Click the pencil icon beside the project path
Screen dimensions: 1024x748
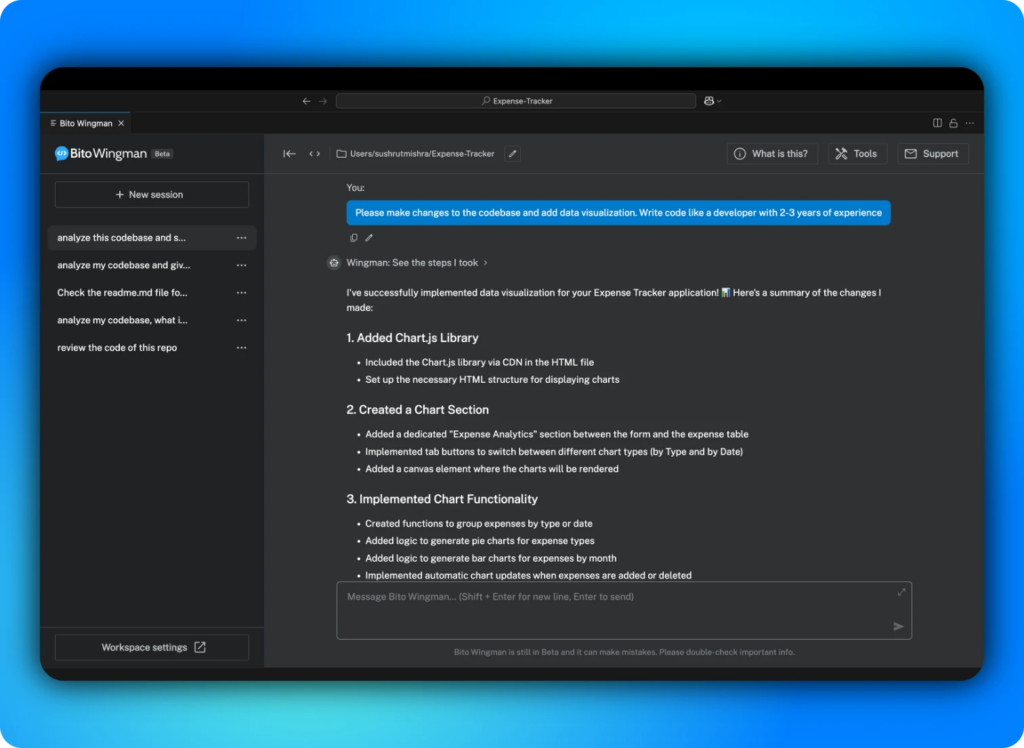tap(512, 154)
